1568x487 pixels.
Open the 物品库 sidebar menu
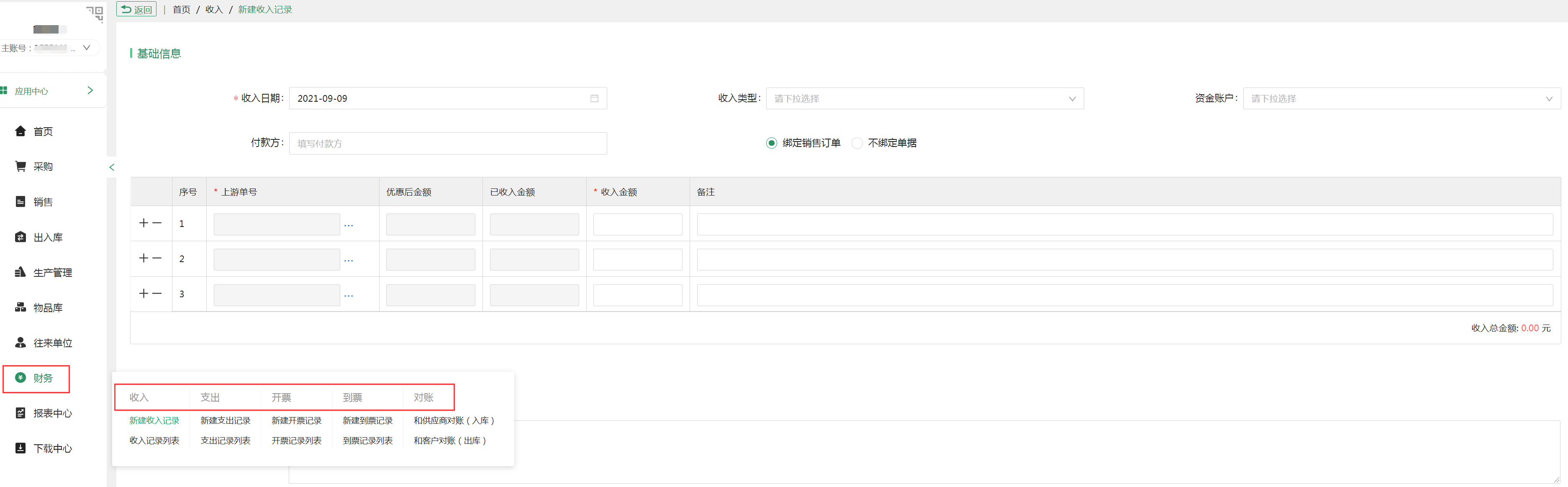coord(47,308)
